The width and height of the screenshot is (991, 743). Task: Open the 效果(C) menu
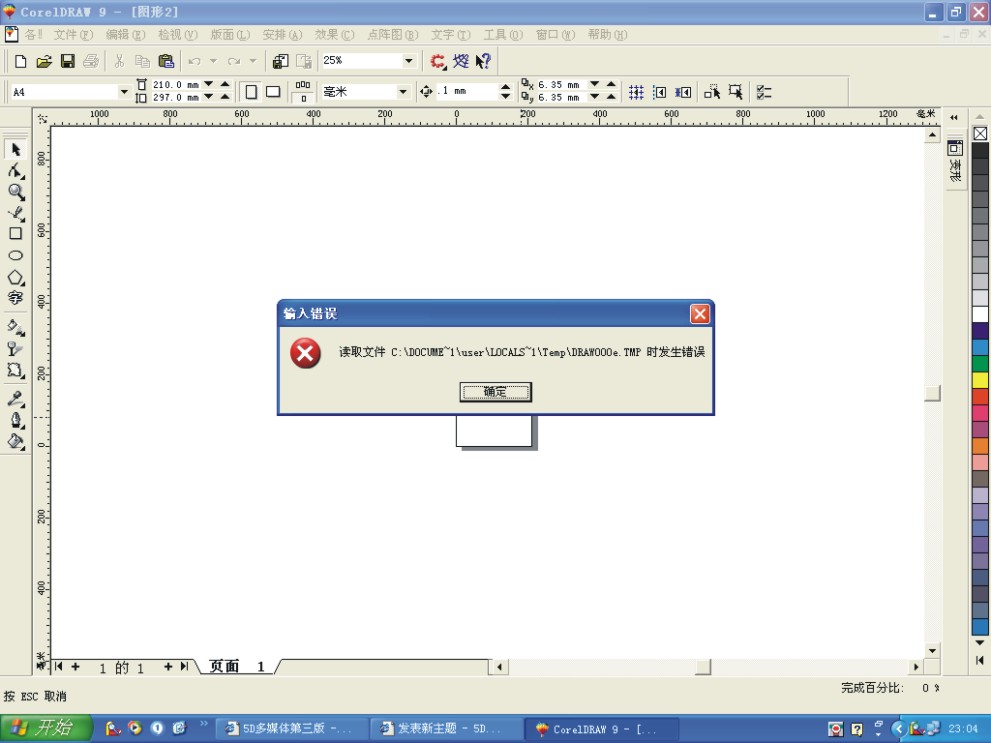(x=334, y=35)
